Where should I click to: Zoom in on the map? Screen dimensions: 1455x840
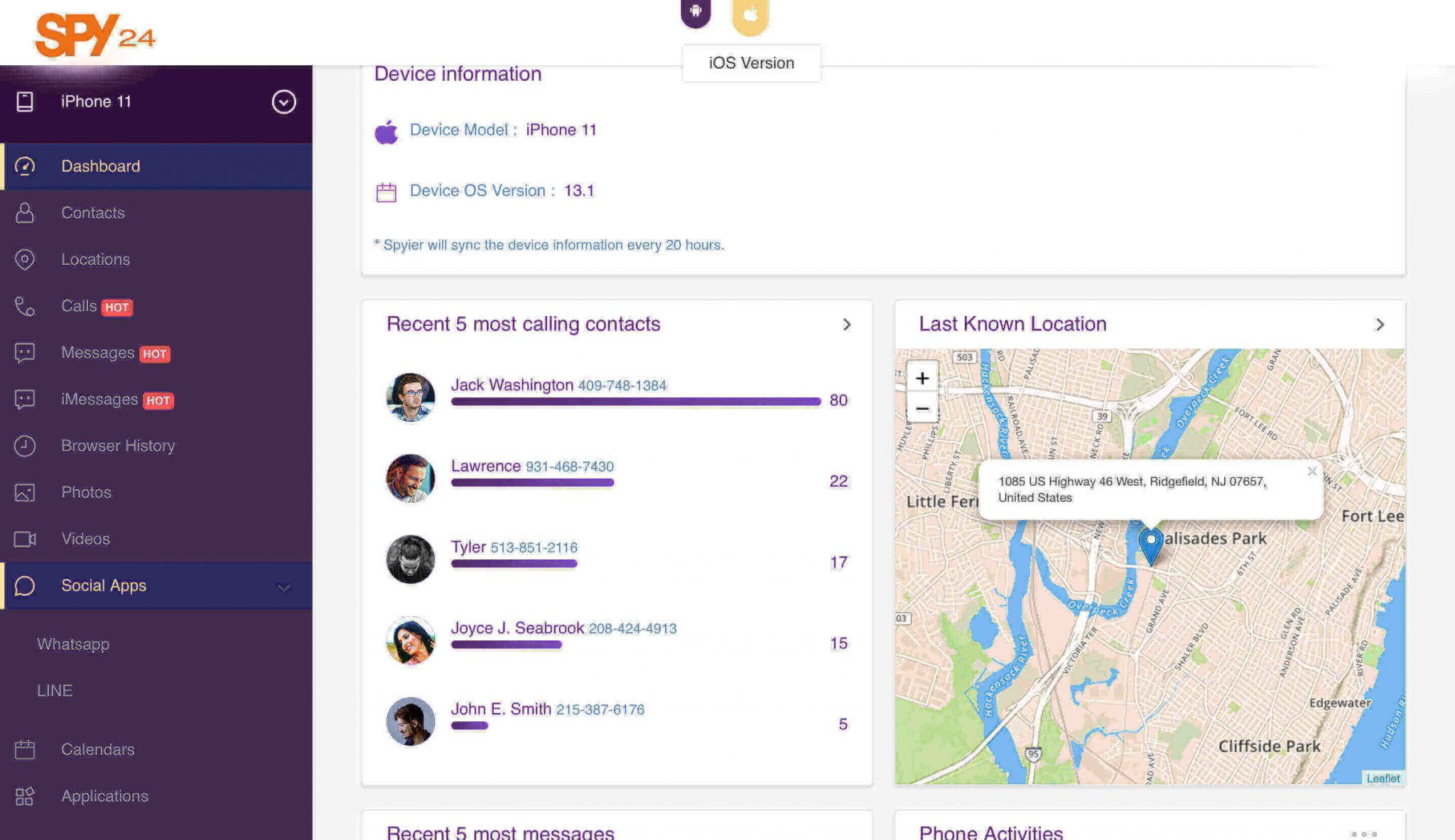[x=922, y=378]
